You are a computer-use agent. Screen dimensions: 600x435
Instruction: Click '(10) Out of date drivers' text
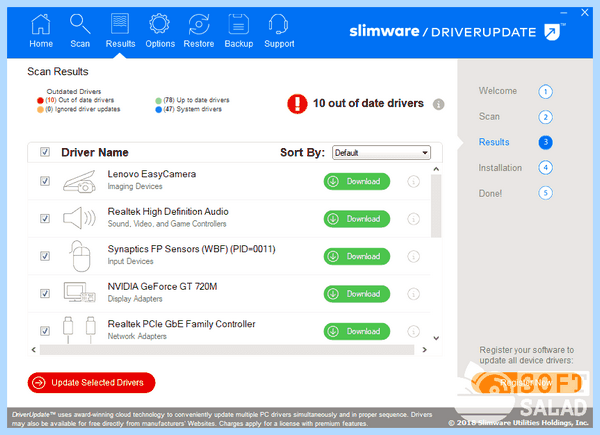pos(80,100)
